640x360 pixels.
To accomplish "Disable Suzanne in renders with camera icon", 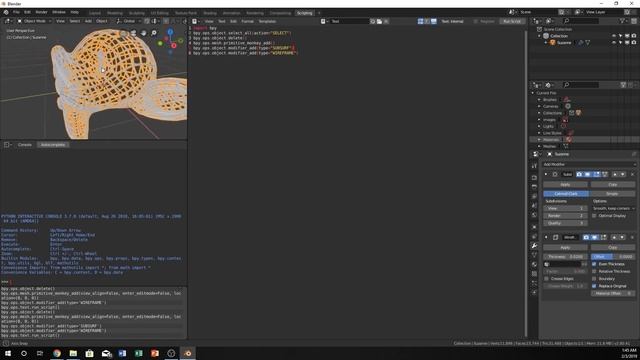I will coord(634,42).
